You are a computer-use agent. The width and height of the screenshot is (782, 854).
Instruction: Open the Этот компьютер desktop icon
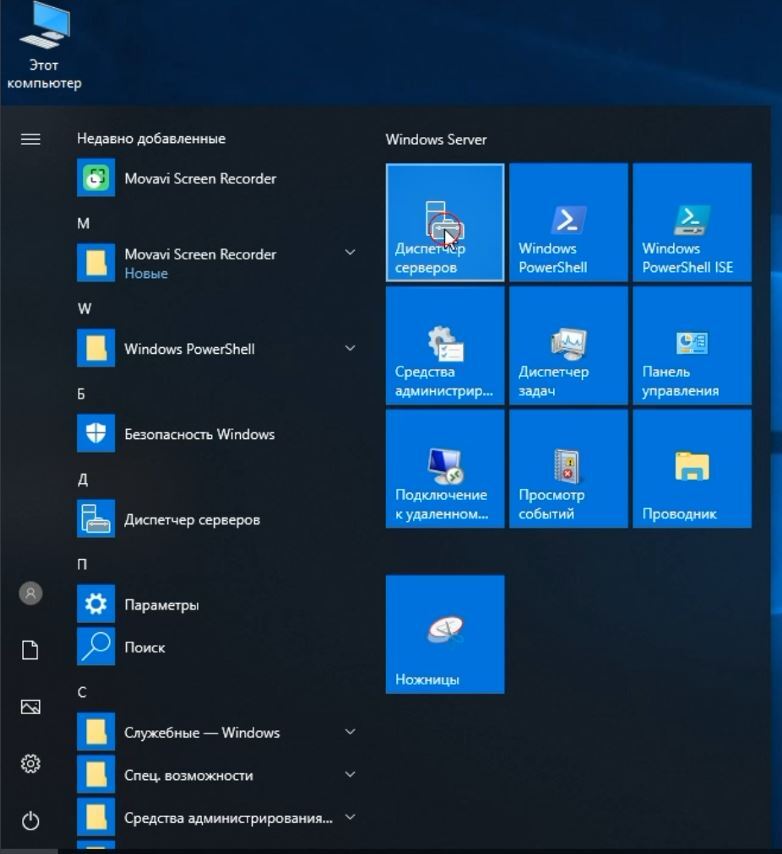(x=44, y=46)
